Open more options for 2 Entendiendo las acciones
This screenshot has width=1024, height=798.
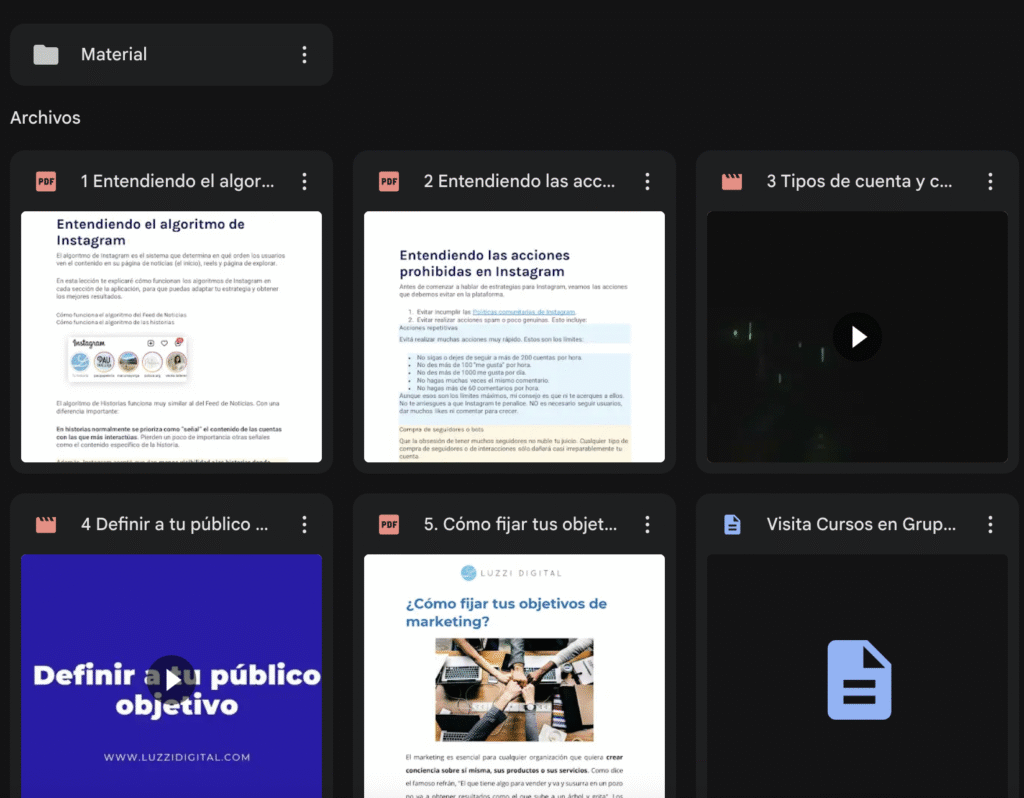coord(647,181)
